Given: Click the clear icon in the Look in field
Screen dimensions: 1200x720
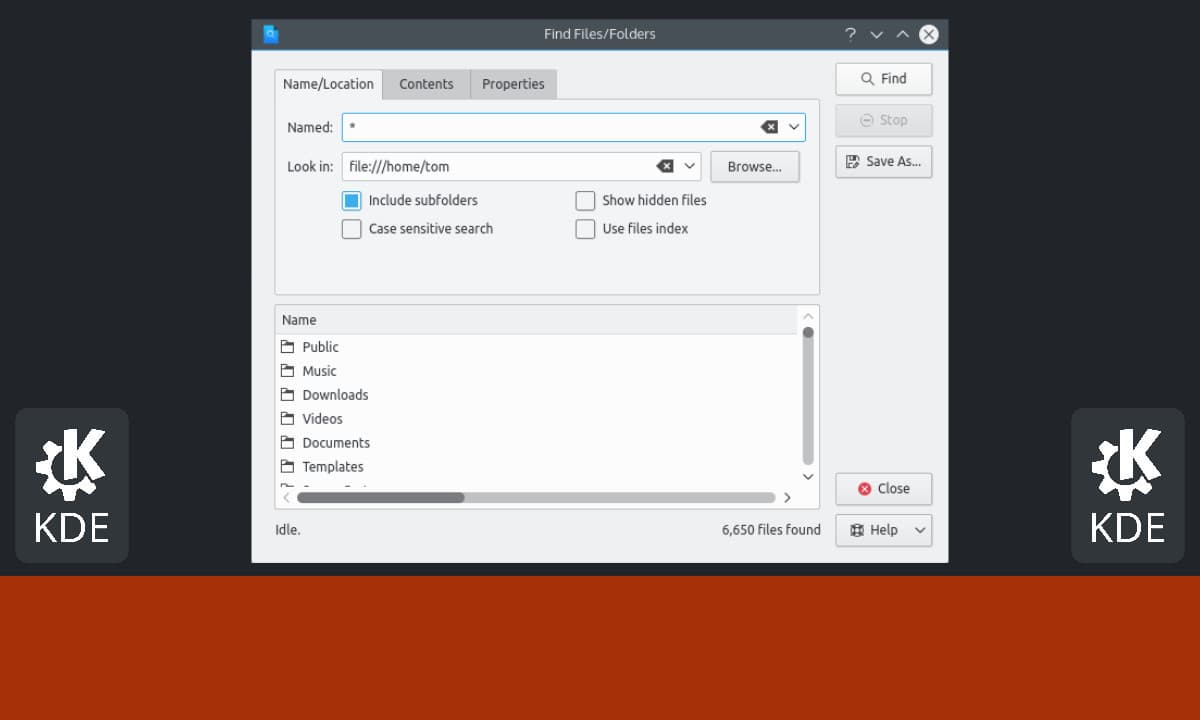Looking at the screenshot, I should 664,166.
